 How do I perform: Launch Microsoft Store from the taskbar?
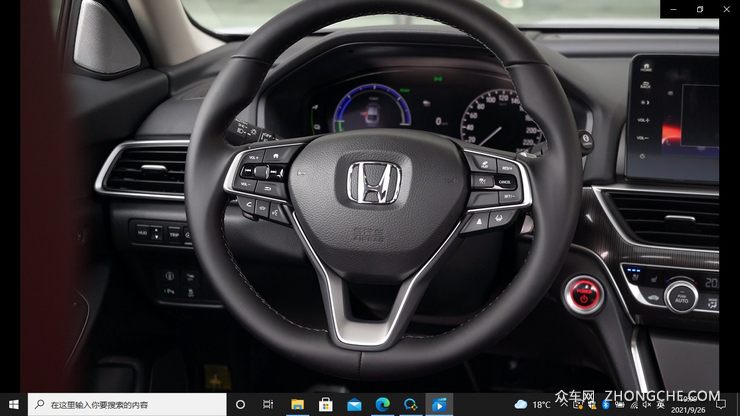[325, 404]
